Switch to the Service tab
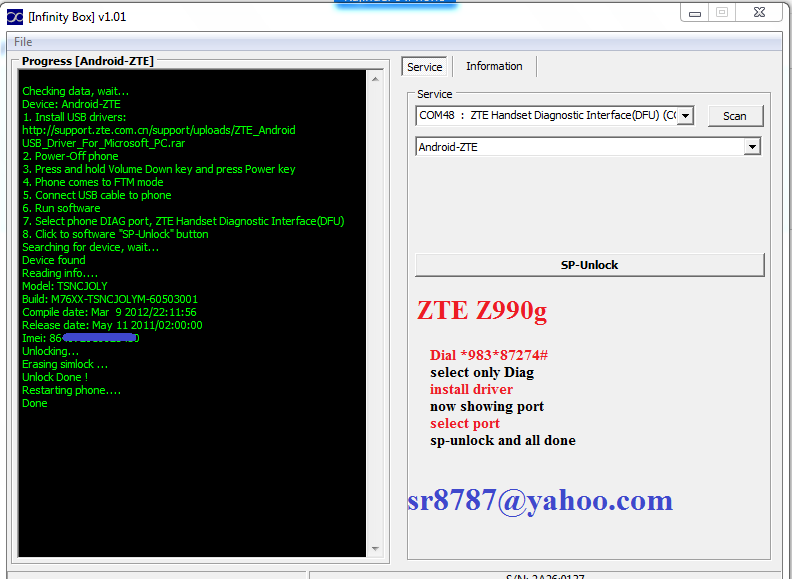 point(424,67)
